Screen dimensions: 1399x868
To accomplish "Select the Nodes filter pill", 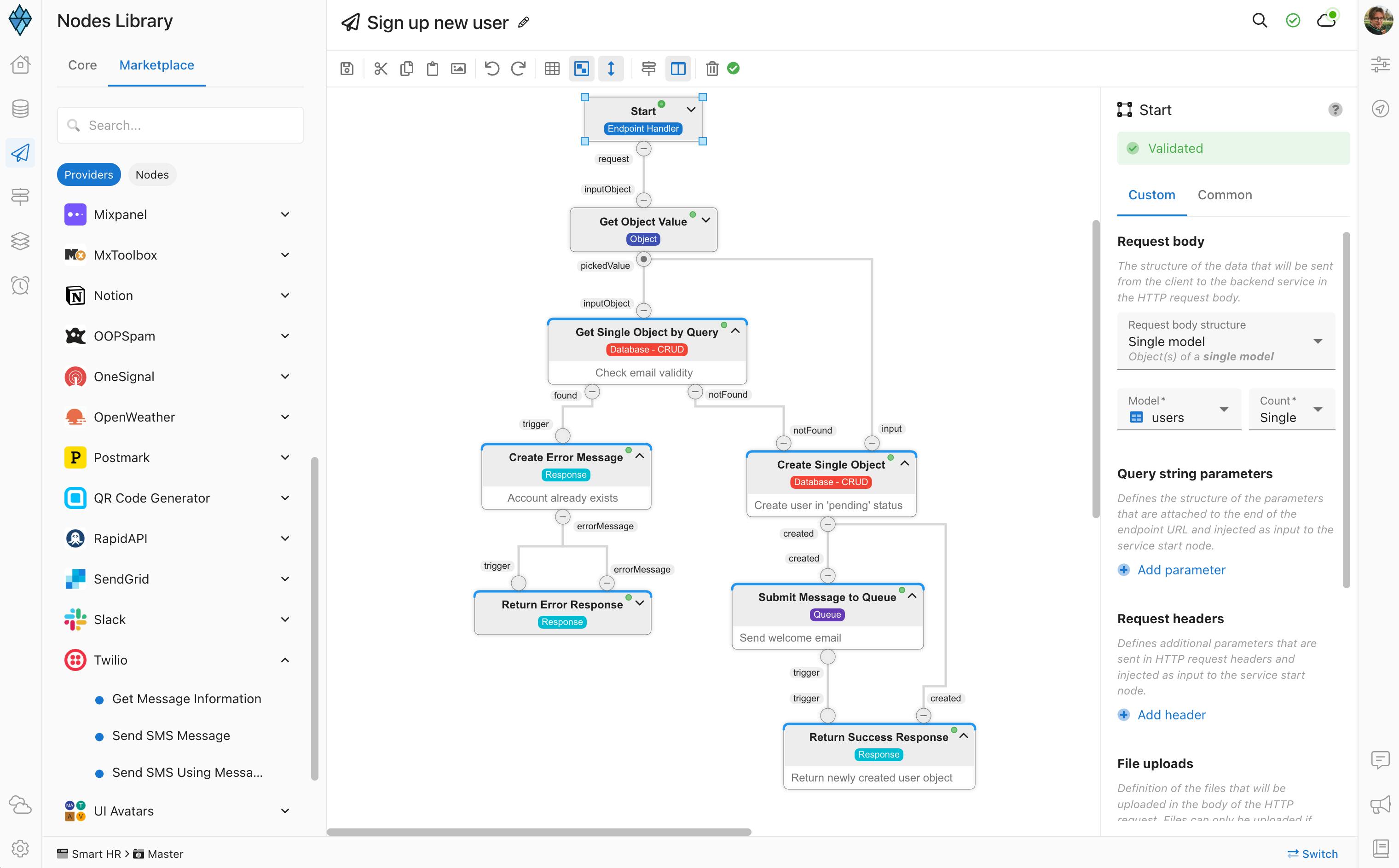I will click(152, 174).
